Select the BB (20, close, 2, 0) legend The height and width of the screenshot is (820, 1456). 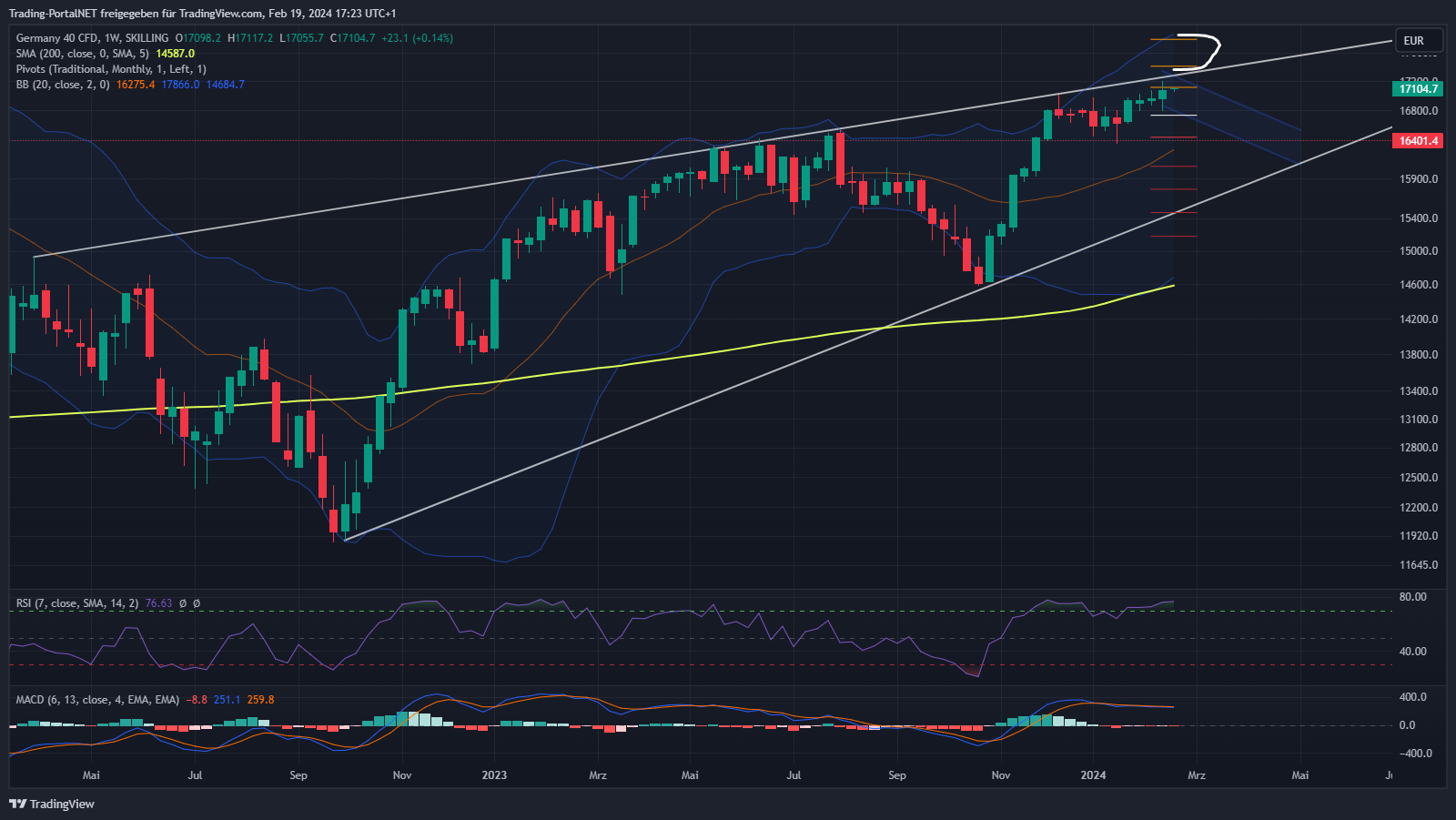point(62,85)
